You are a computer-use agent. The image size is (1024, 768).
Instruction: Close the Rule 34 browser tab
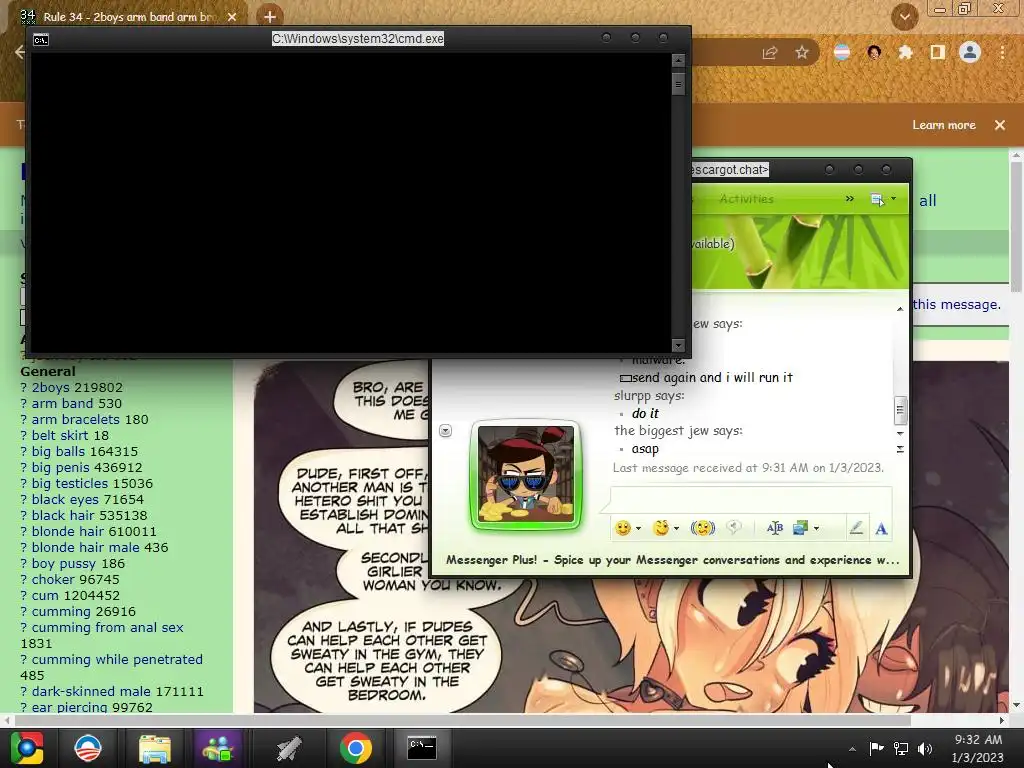(232, 17)
